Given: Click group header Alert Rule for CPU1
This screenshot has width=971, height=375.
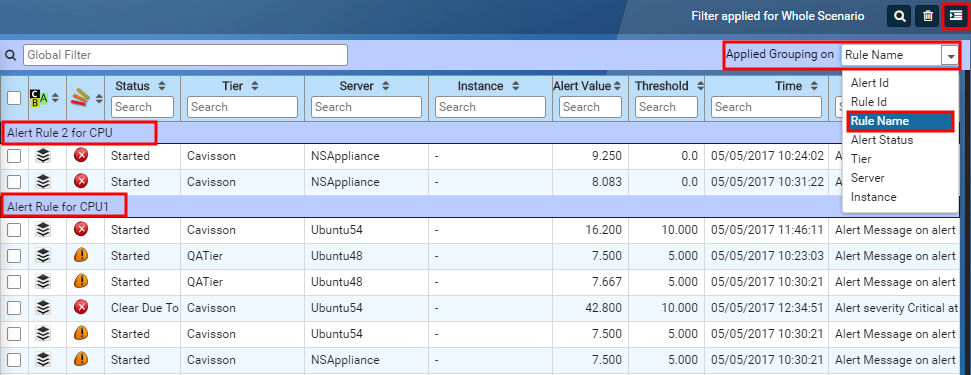Looking at the screenshot, I should [x=58, y=206].
